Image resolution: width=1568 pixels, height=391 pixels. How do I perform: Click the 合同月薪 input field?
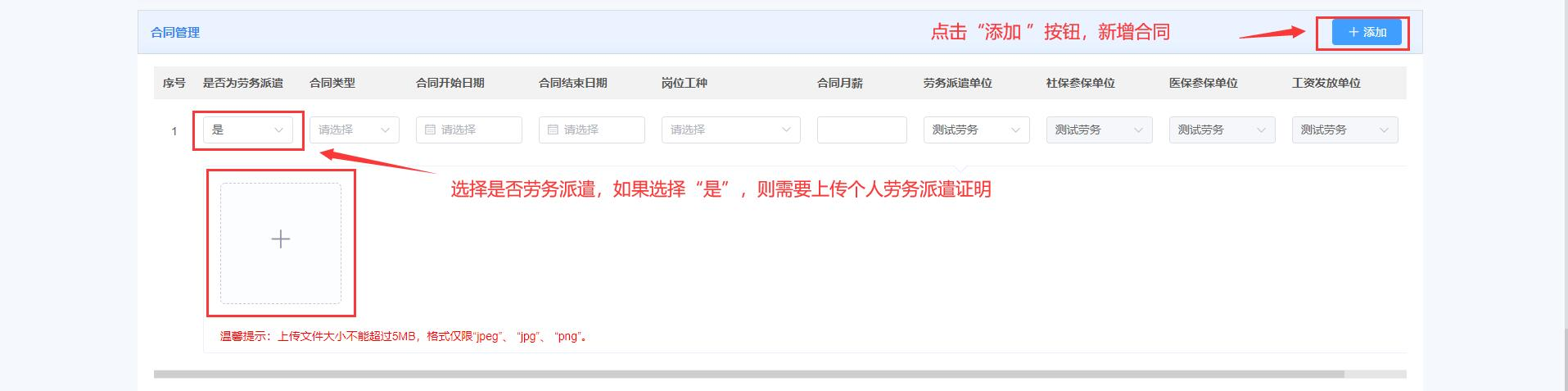861,130
